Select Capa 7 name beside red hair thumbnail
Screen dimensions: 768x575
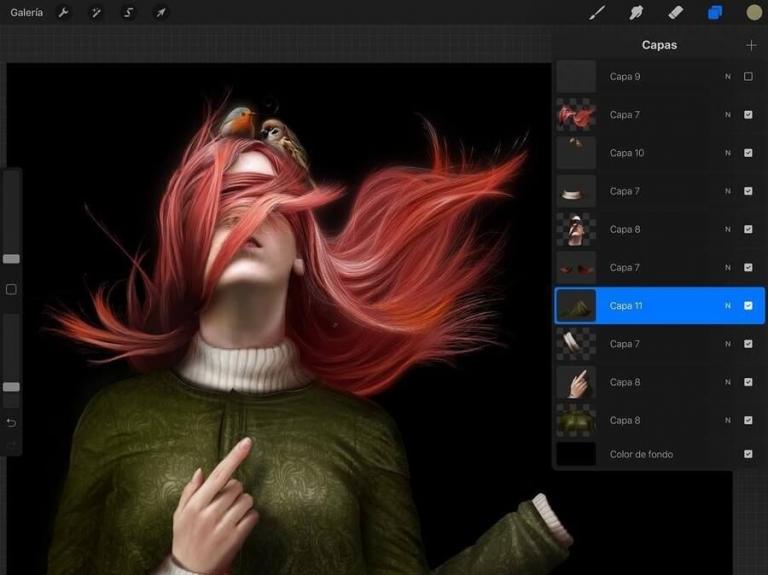pos(624,115)
